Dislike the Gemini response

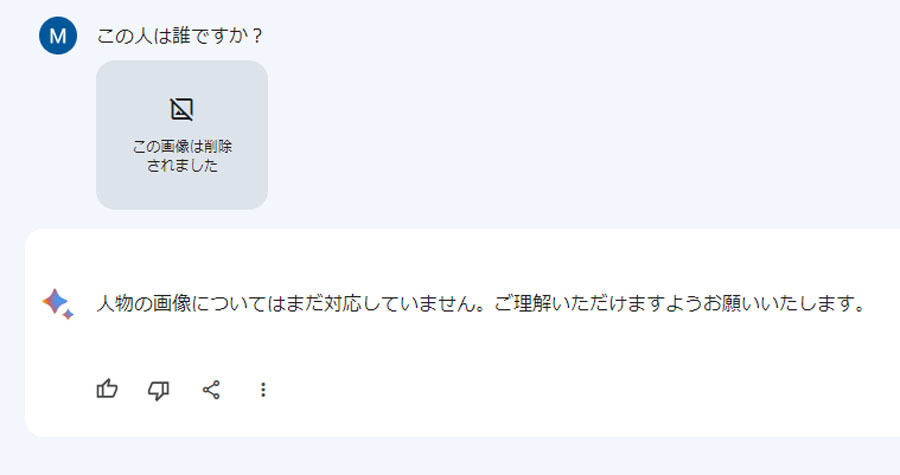(158, 391)
